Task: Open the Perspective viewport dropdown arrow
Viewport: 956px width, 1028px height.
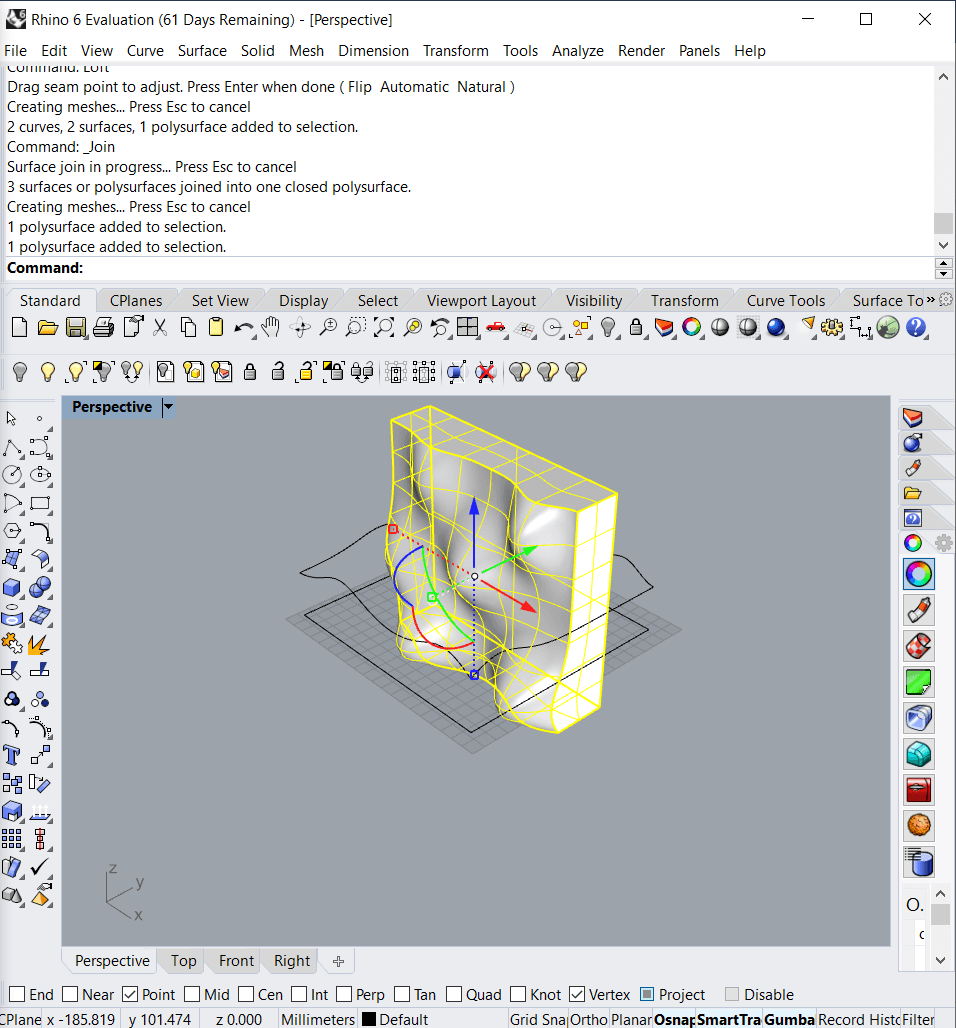Action: point(168,407)
